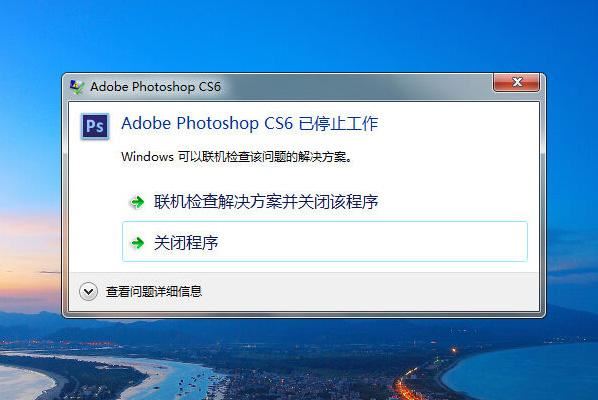Click the small title bar application icon
This screenshot has width=598, height=400.
(77, 87)
